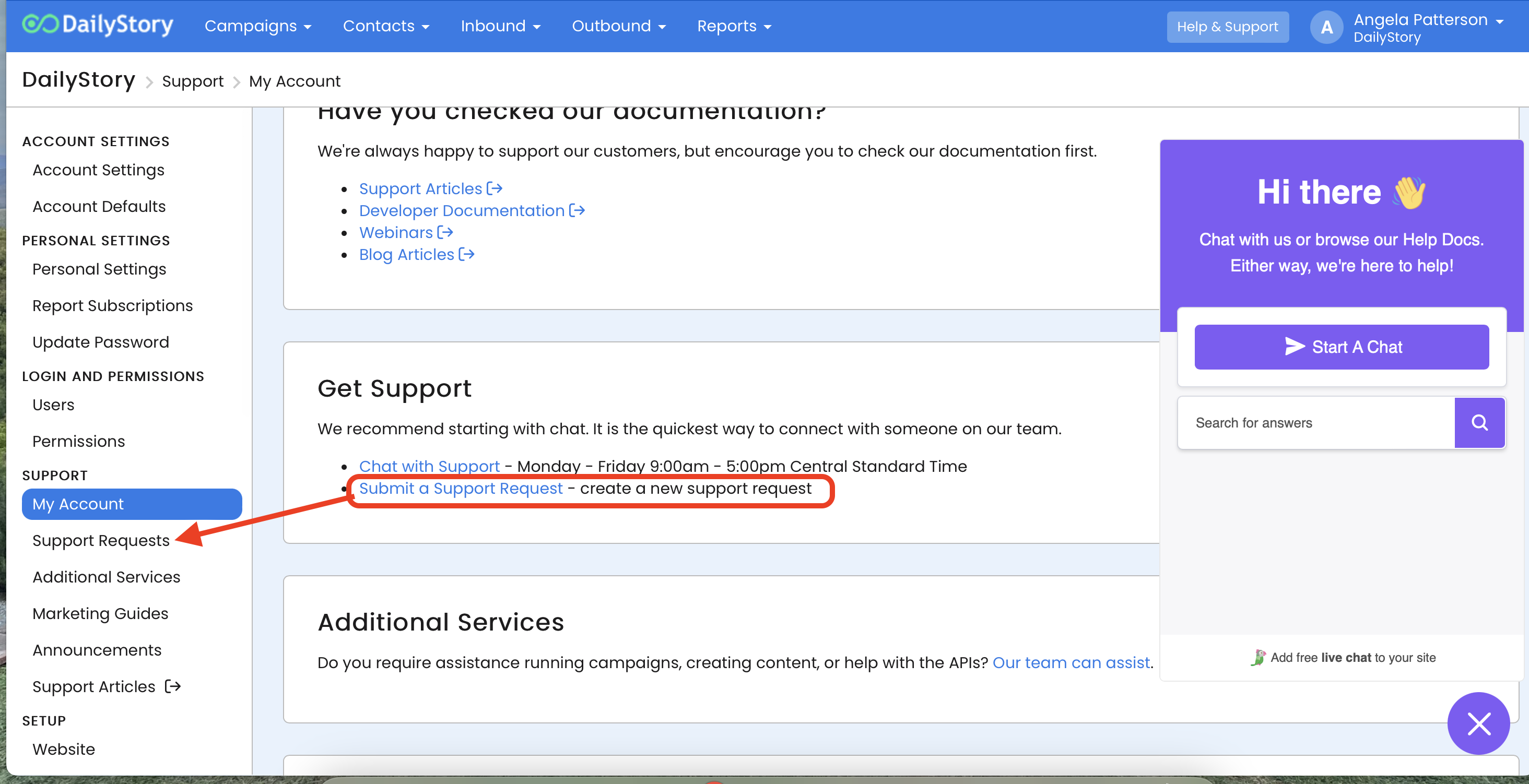Screen dimensions: 1529x784
Task: Open Report Subscriptions in sidebar
Action: pyautogui.click(x=112, y=306)
